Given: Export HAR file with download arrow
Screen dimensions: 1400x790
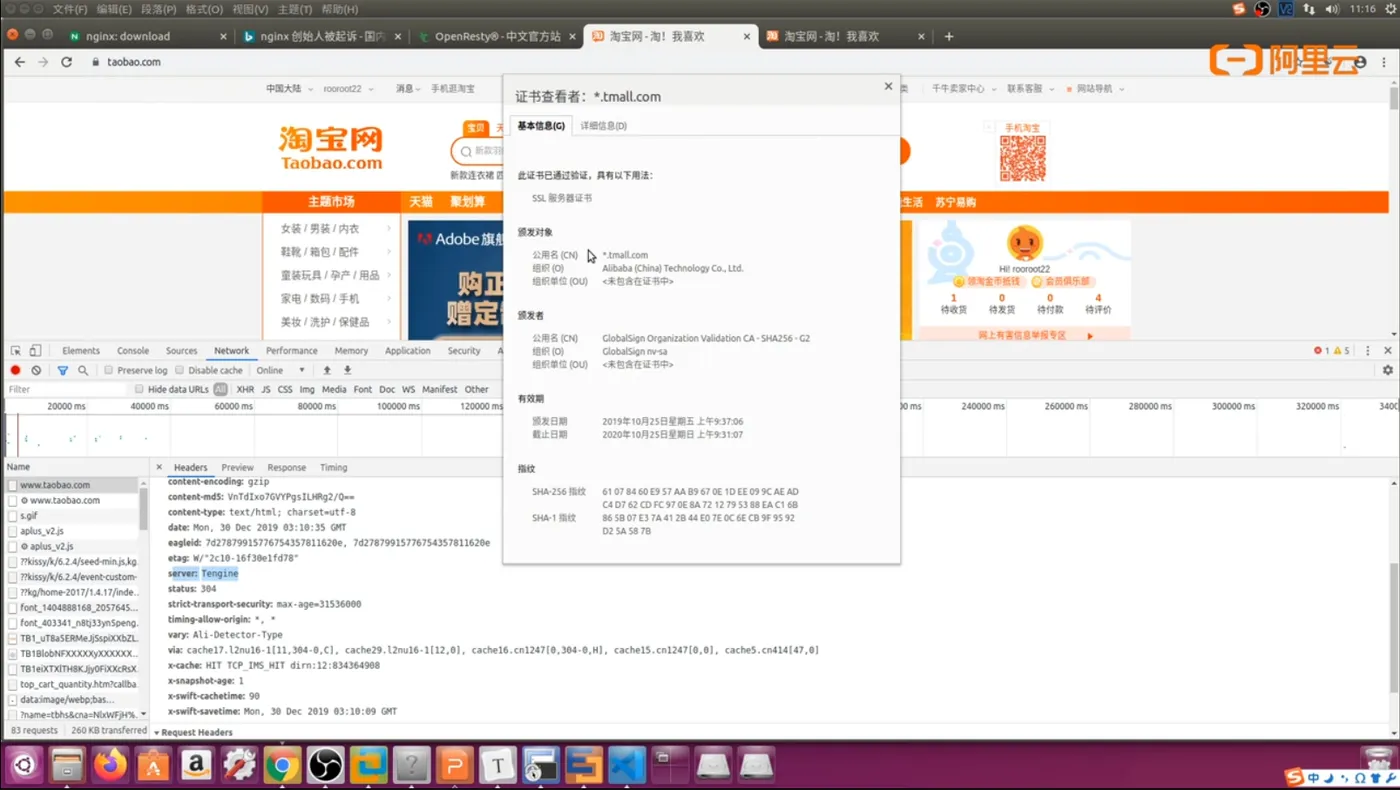Looking at the screenshot, I should (x=347, y=370).
